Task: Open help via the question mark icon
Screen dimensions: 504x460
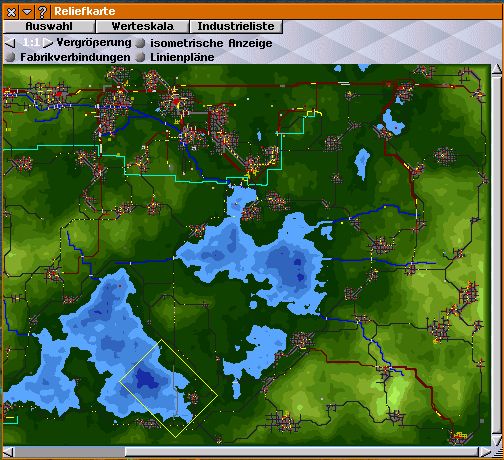Action: point(42,12)
